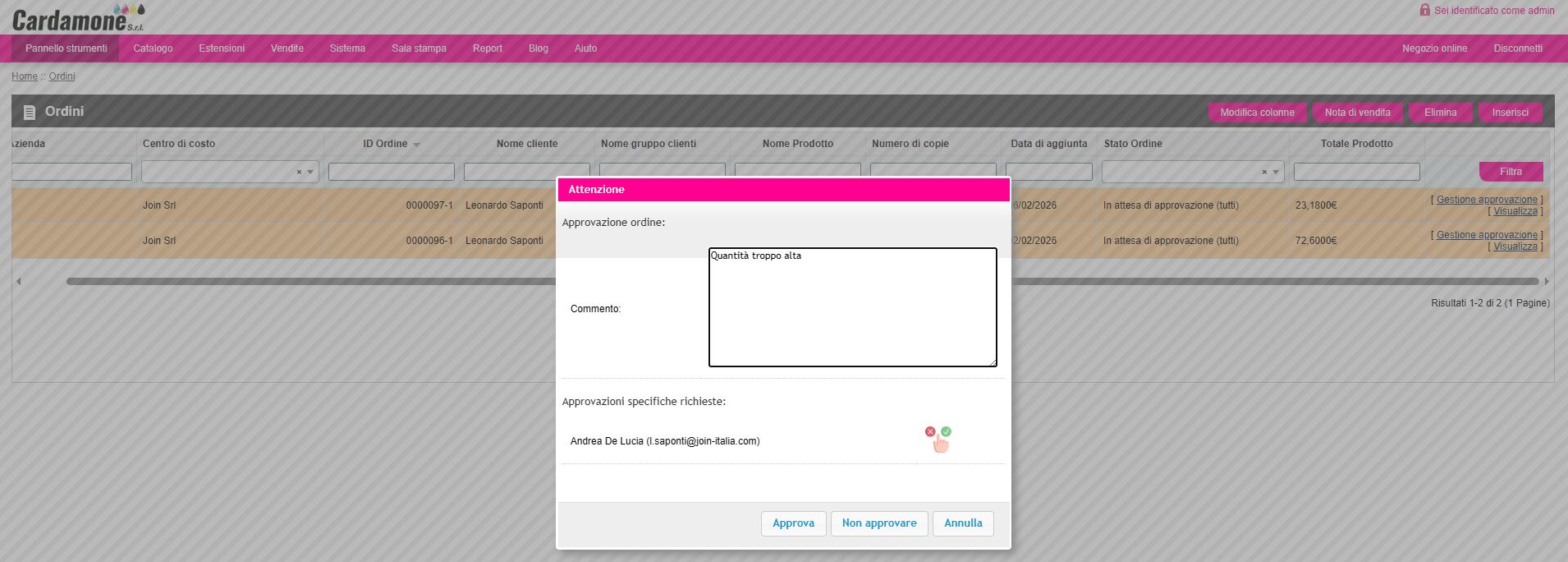The width and height of the screenshot is (1568, 562).
Task: Open the Catalogo menu
Action: [153, 48]
